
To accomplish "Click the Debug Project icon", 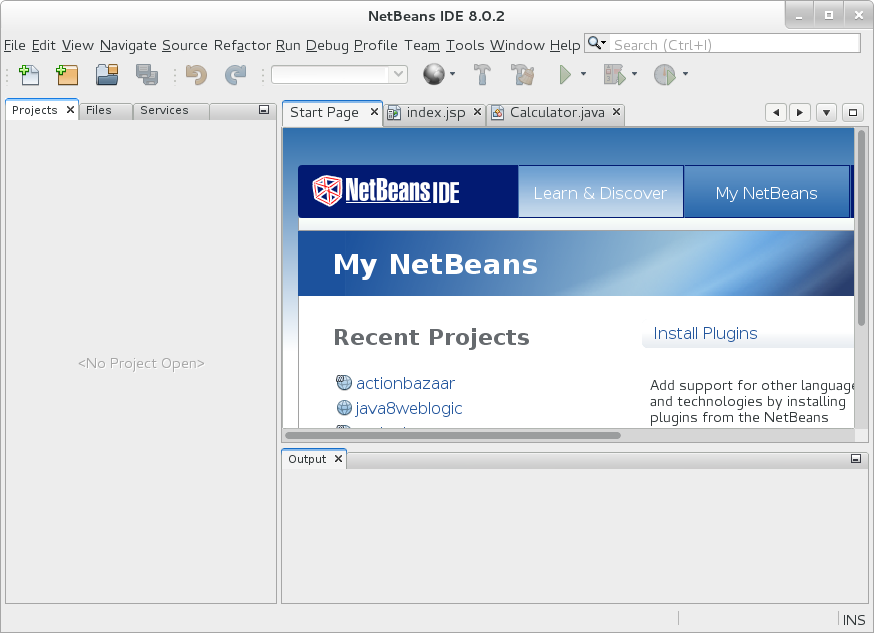I will (x=615, y=74).
